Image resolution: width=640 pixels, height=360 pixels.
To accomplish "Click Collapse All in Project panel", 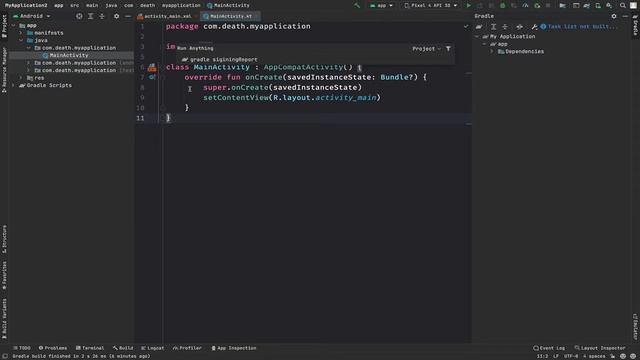I will click(102, 16).
